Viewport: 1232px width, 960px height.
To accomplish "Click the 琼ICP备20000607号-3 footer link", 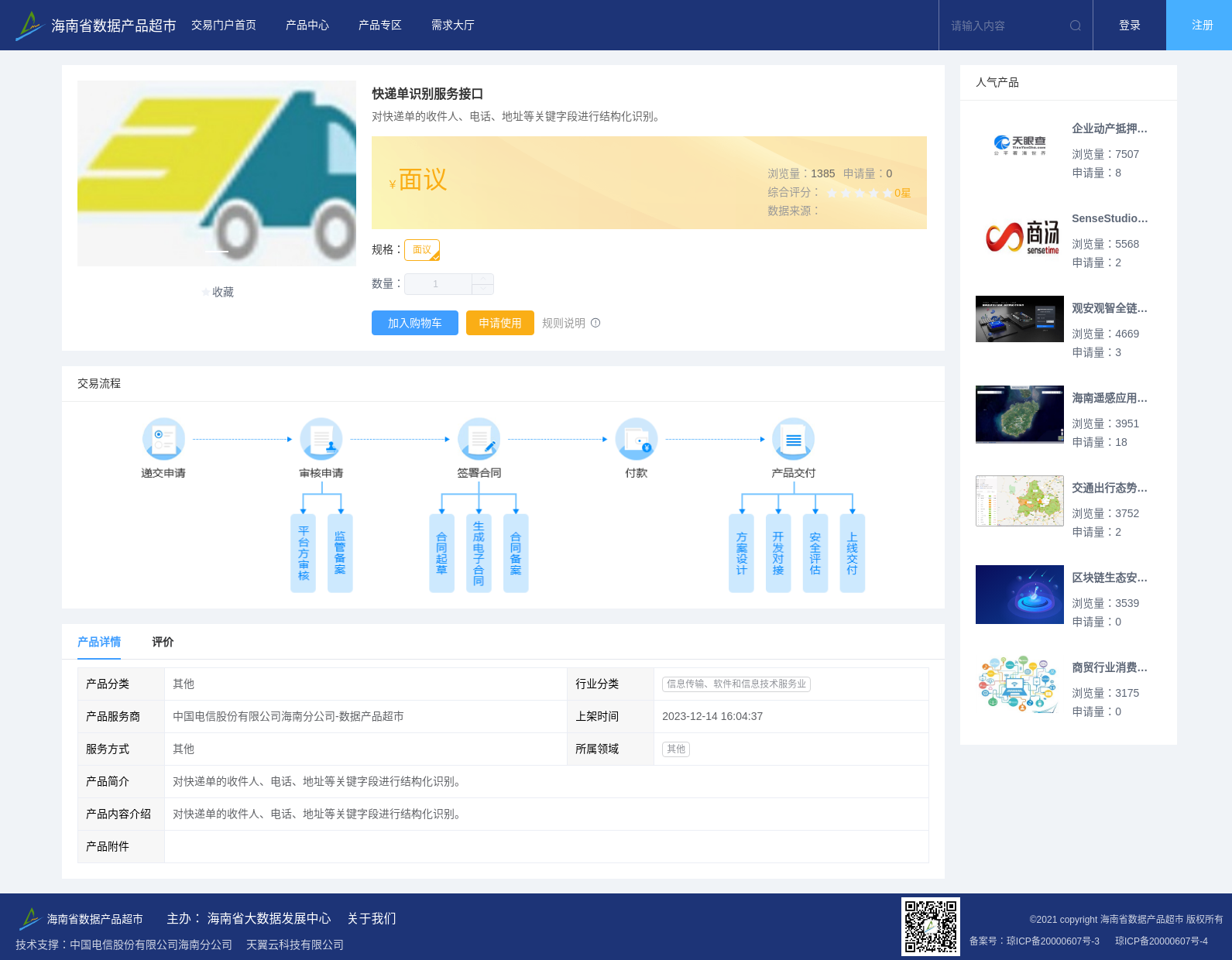I will point(1053,941).
